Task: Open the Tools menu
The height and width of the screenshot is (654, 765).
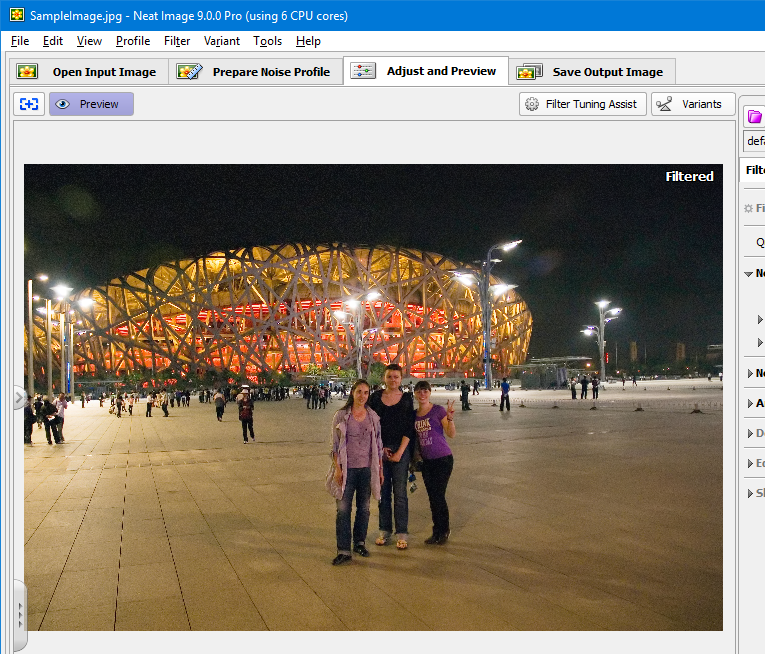Action: 267,41
